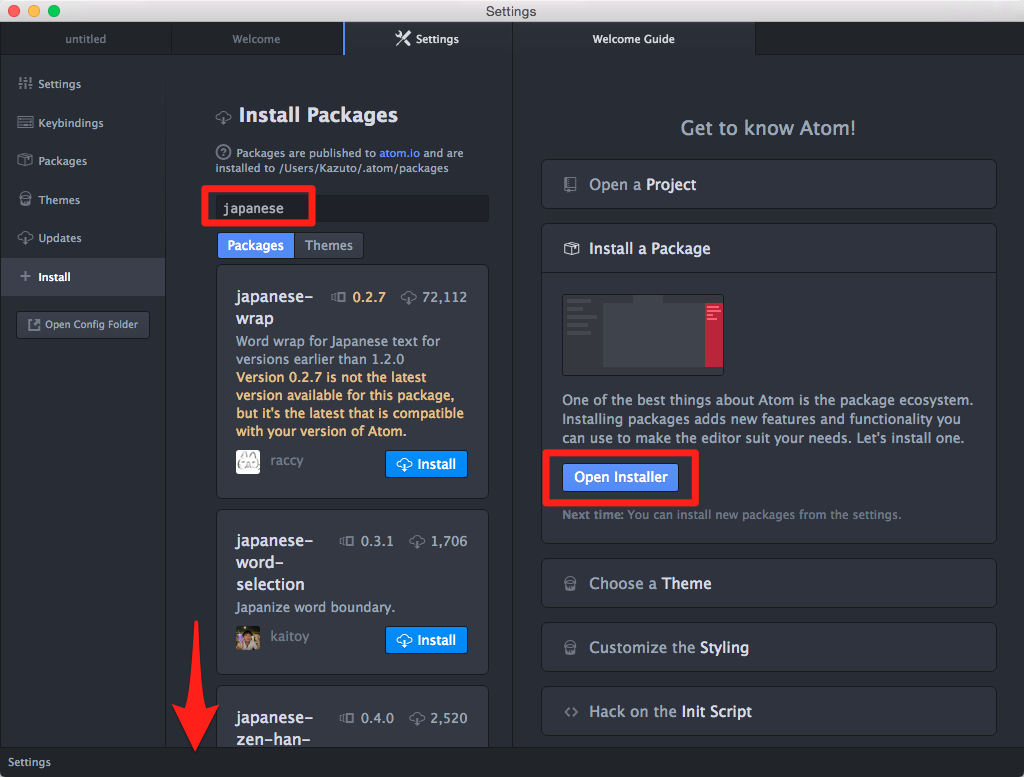Click the Open Installer button
Viewport: 1024px width, 777px height.
point(620,477)
